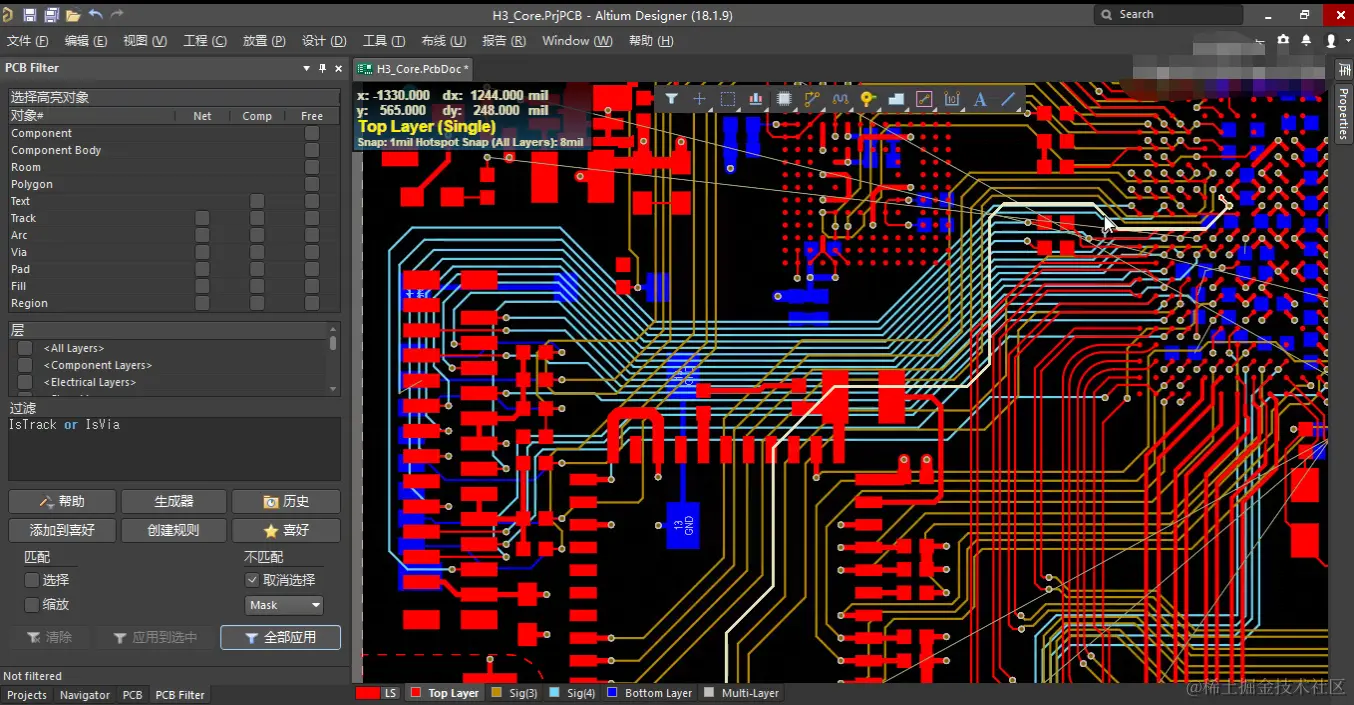This screenshot has height=705, width=1354.
Task: Expand the PCB Filter panel options arrow
Action: click(x=306, y=68)
